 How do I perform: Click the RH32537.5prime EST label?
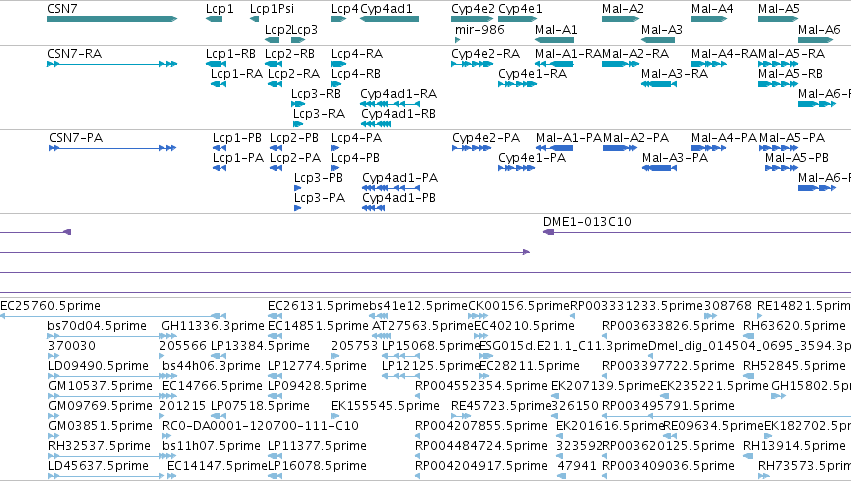coord(99,447)
